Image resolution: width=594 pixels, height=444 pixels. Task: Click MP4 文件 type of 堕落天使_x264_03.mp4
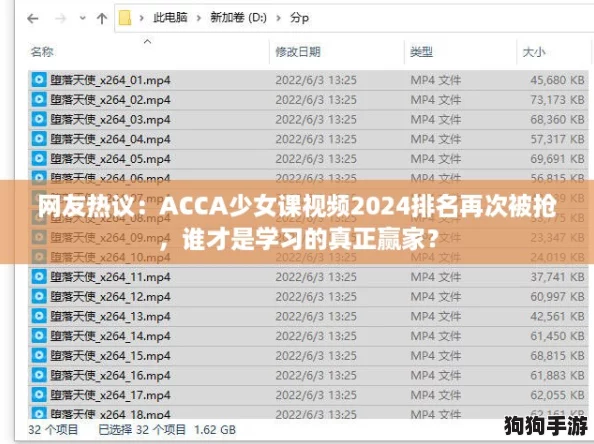[436, 119]
